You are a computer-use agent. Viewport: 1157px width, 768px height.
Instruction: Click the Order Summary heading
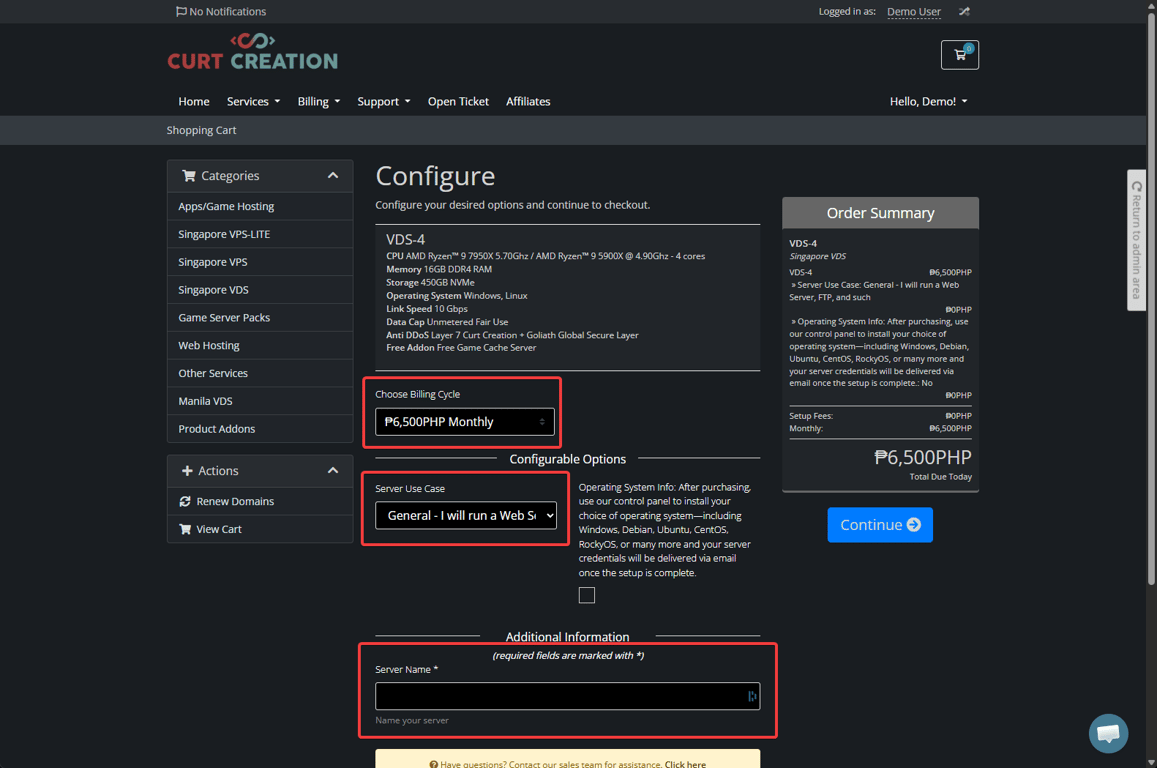tap(880, 212)
